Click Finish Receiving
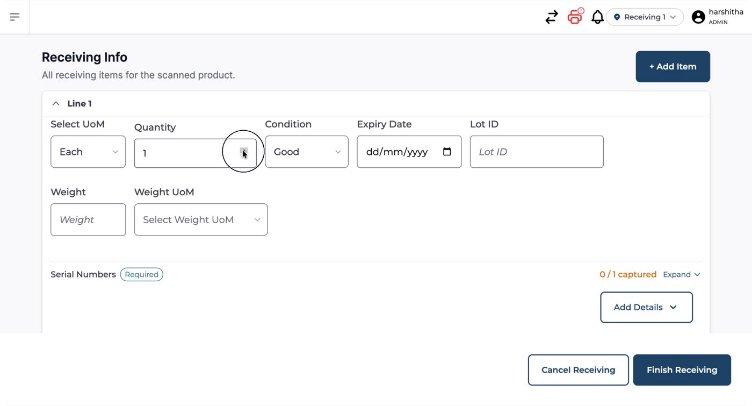Screen dimensions: 752x406 [682, 370]
